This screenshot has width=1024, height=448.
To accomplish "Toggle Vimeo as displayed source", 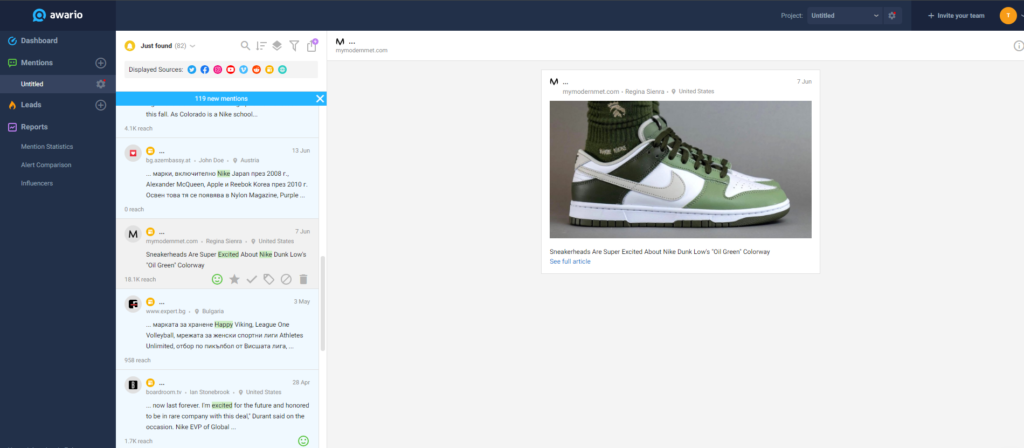I will 244,69.
